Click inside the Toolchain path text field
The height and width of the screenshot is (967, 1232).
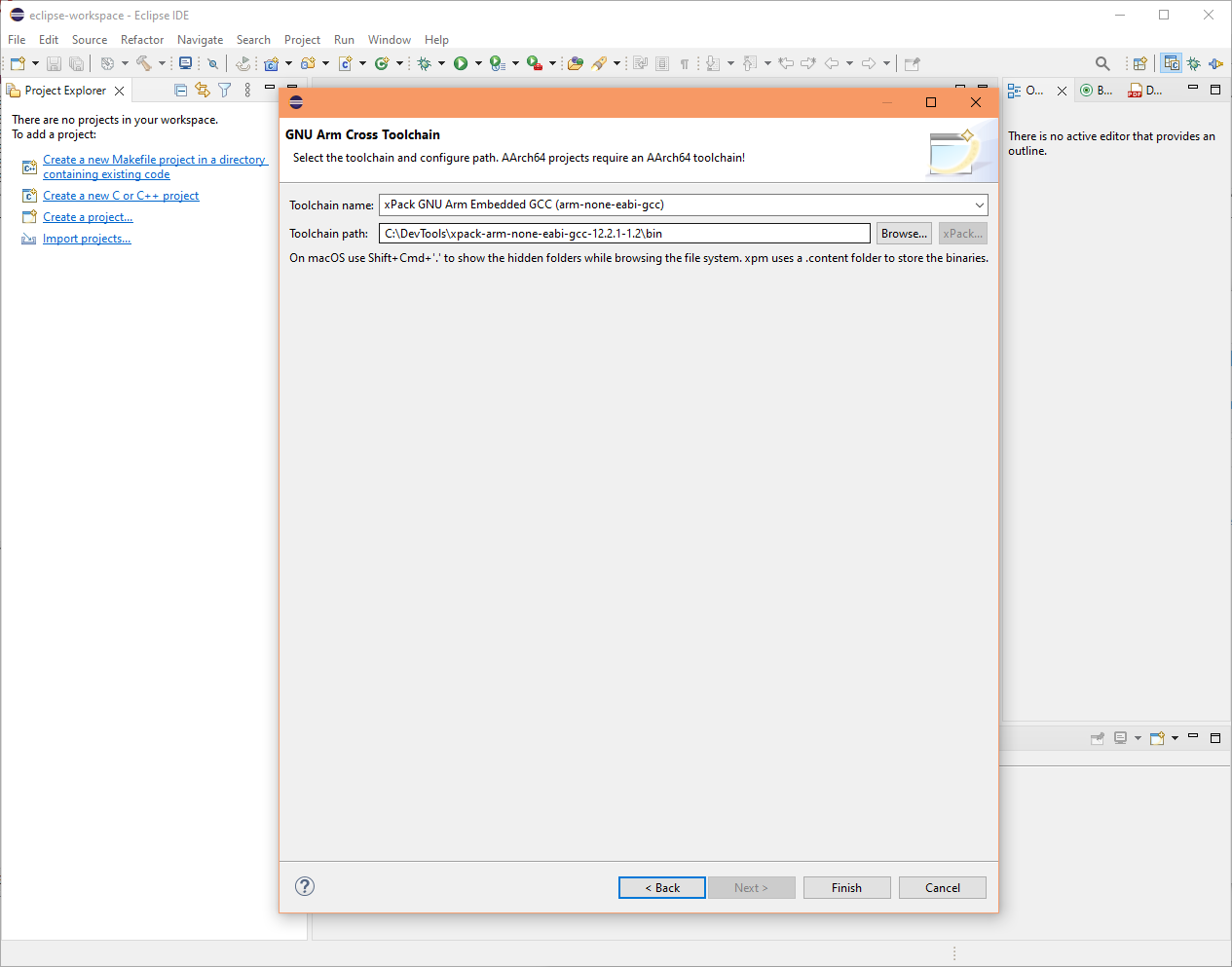pyautogui.click(x=623, y=234)
